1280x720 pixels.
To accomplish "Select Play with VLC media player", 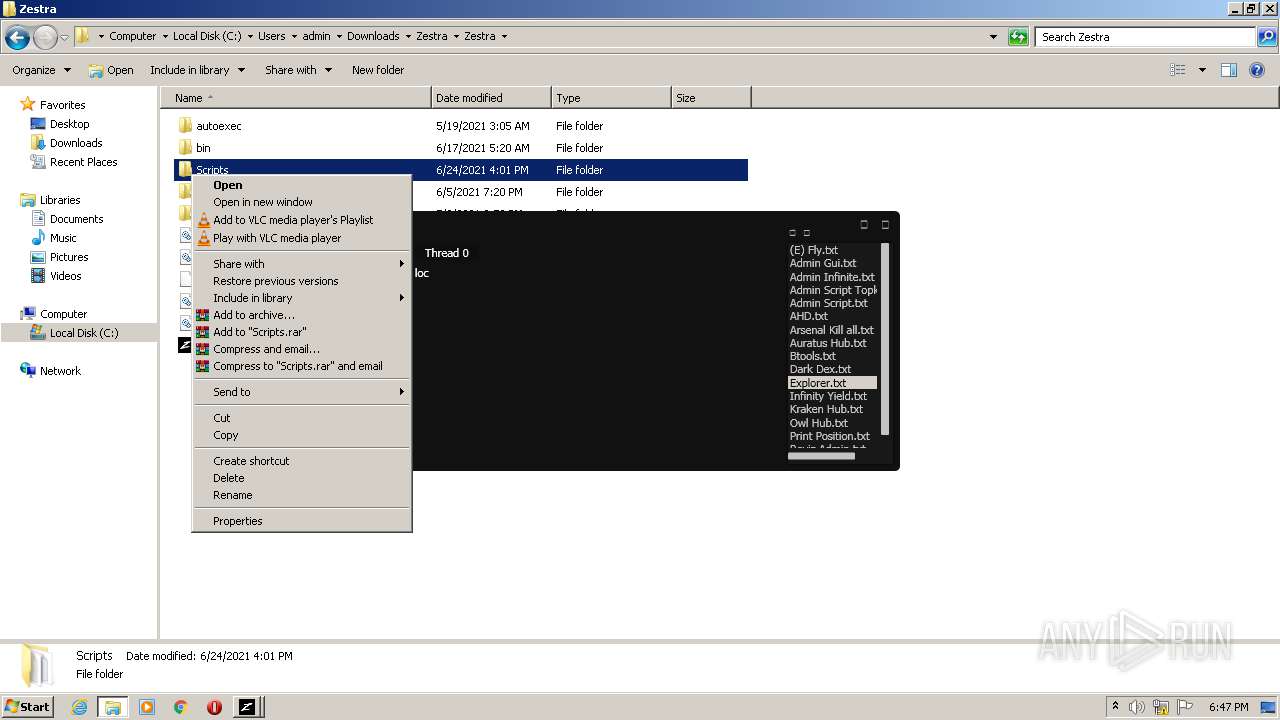I will coord(302,238).
